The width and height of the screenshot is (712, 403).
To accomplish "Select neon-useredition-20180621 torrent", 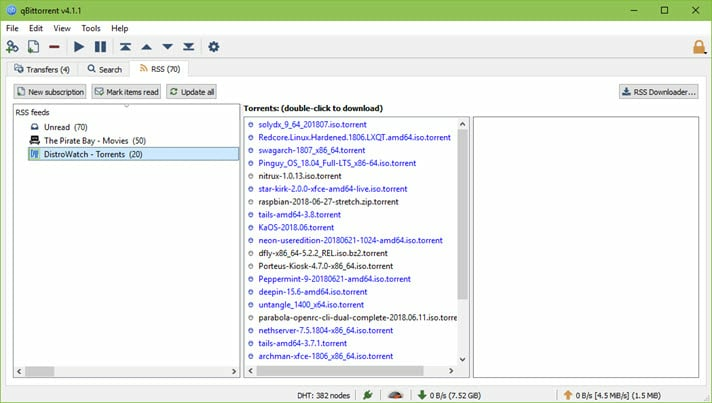I will (x=351, y=240).
